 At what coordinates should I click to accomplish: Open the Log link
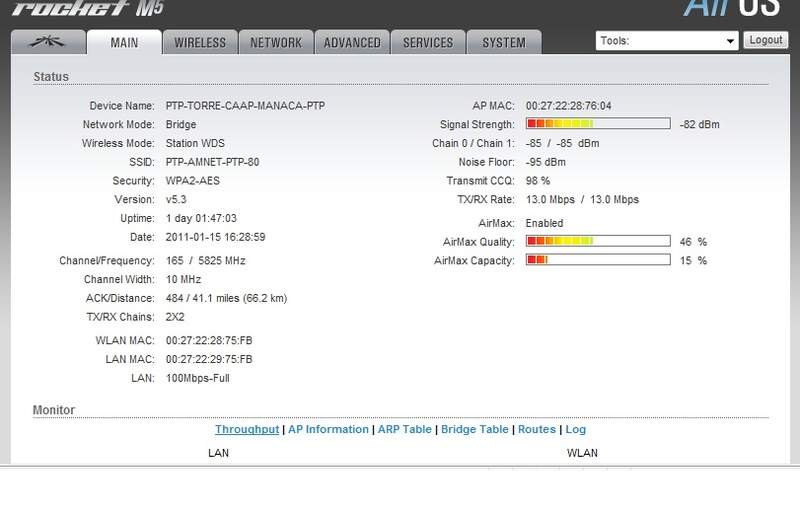tap(576, 429)
